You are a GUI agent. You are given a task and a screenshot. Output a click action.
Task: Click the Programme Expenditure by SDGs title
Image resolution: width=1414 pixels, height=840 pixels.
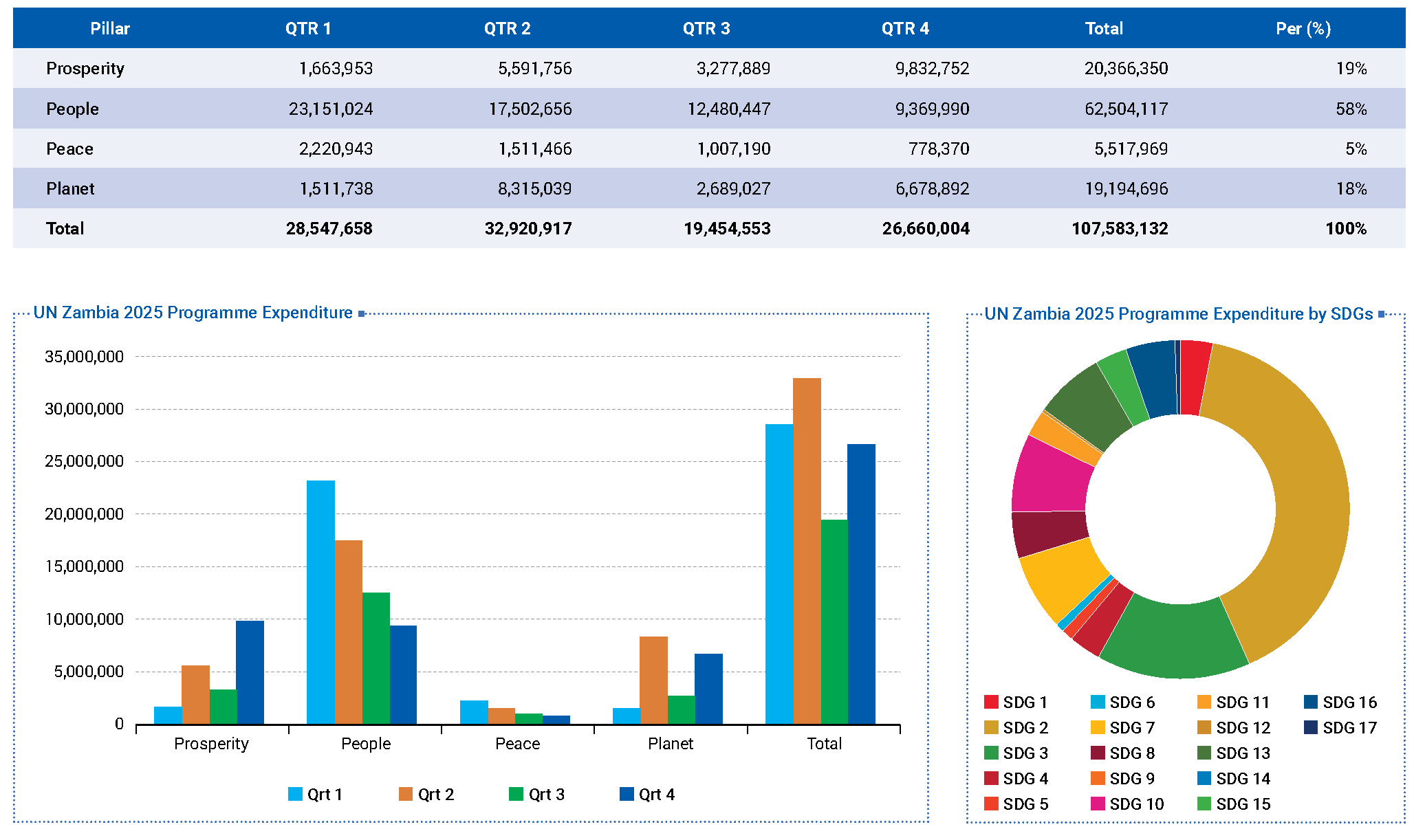(1179, 313)
